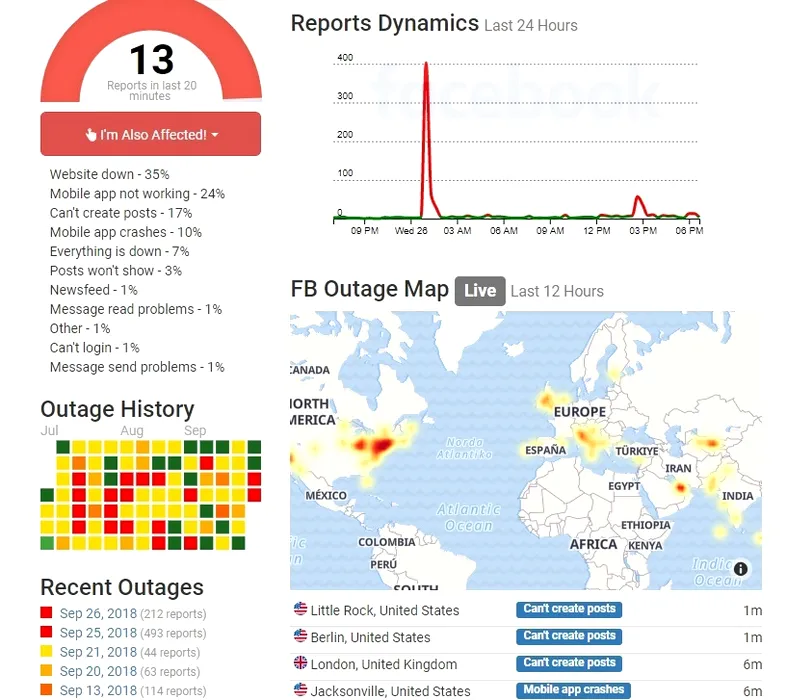This screenshot has width=787, height=700.
Task: Click Can't login - 1% entry
Action: [x=94, y=348]
